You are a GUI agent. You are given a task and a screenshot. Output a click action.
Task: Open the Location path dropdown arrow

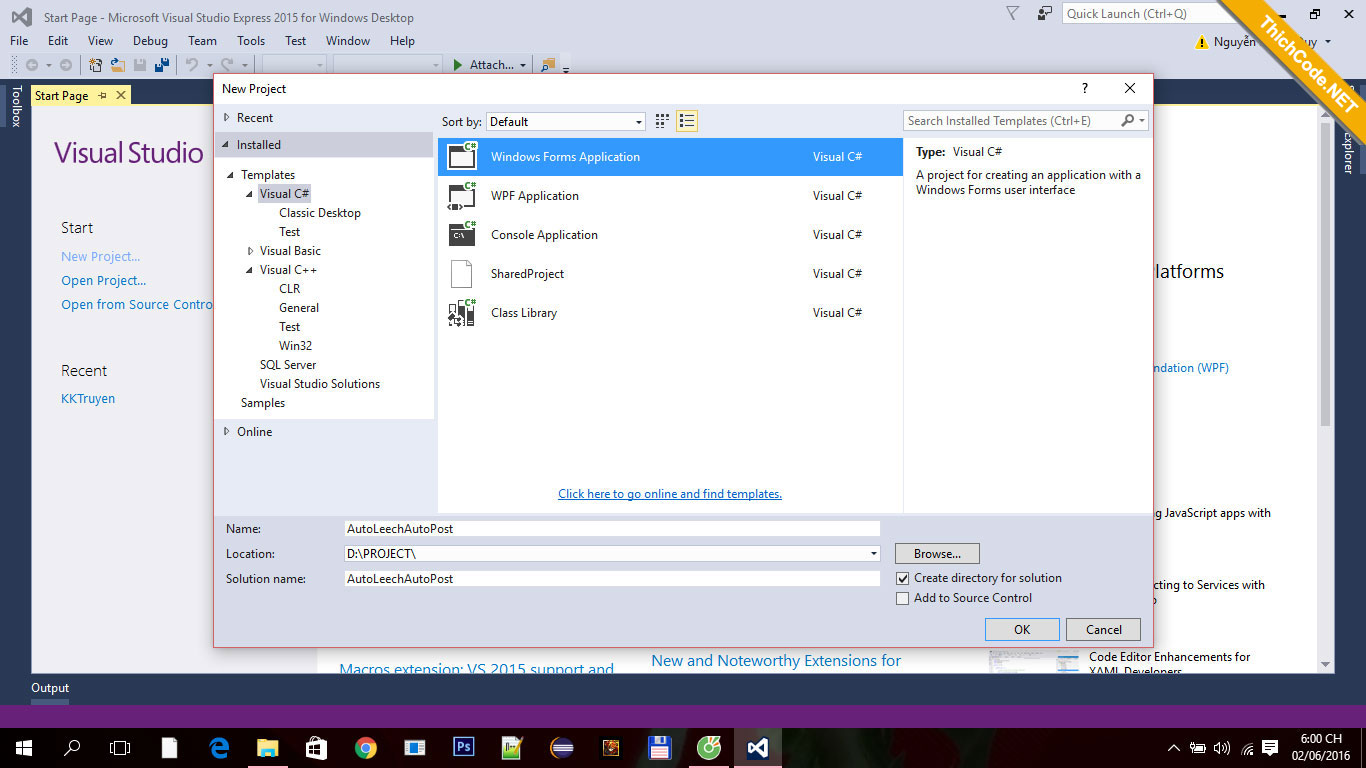(874, 553)
